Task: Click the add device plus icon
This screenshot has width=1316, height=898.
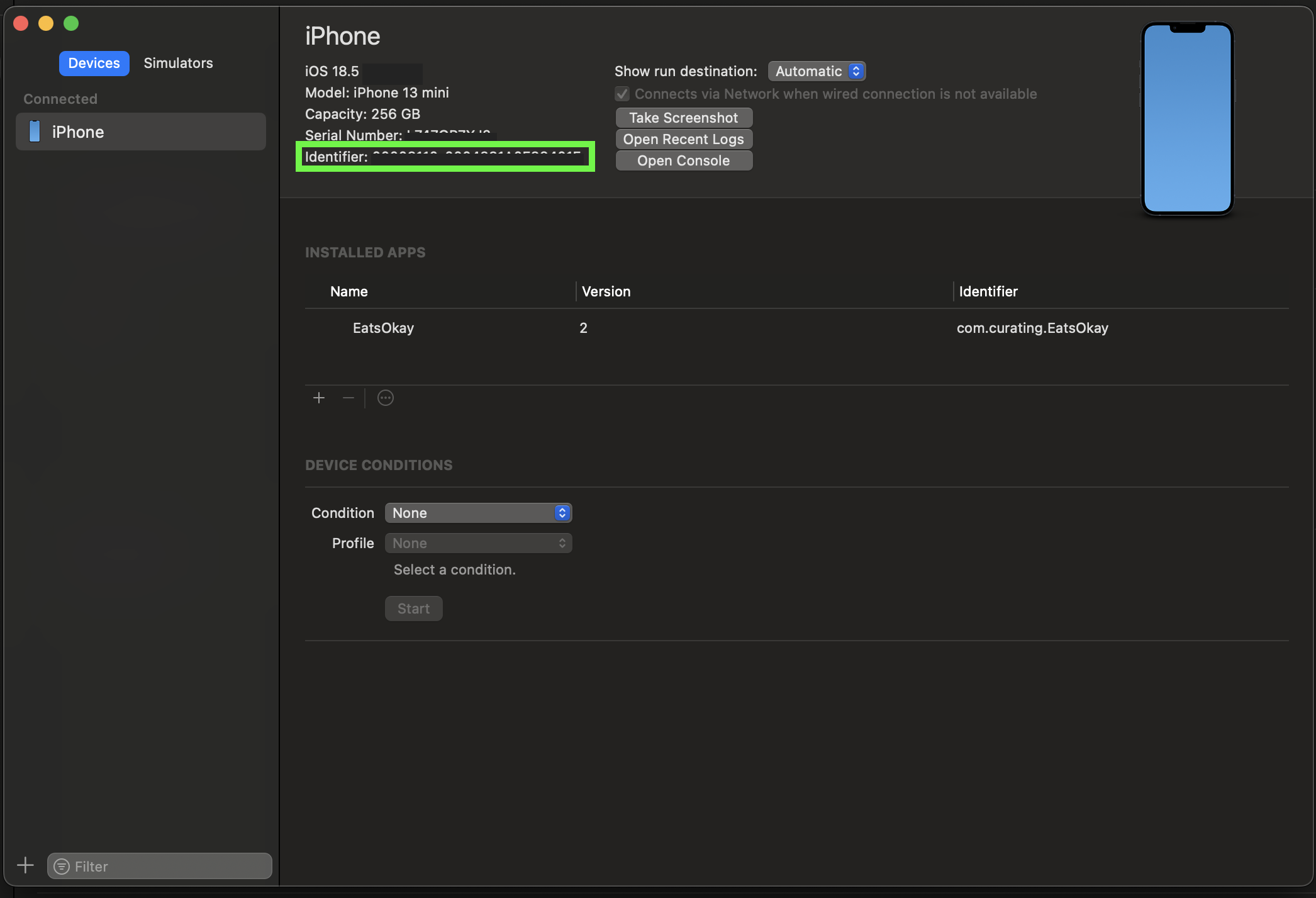Action: point(25,865)
